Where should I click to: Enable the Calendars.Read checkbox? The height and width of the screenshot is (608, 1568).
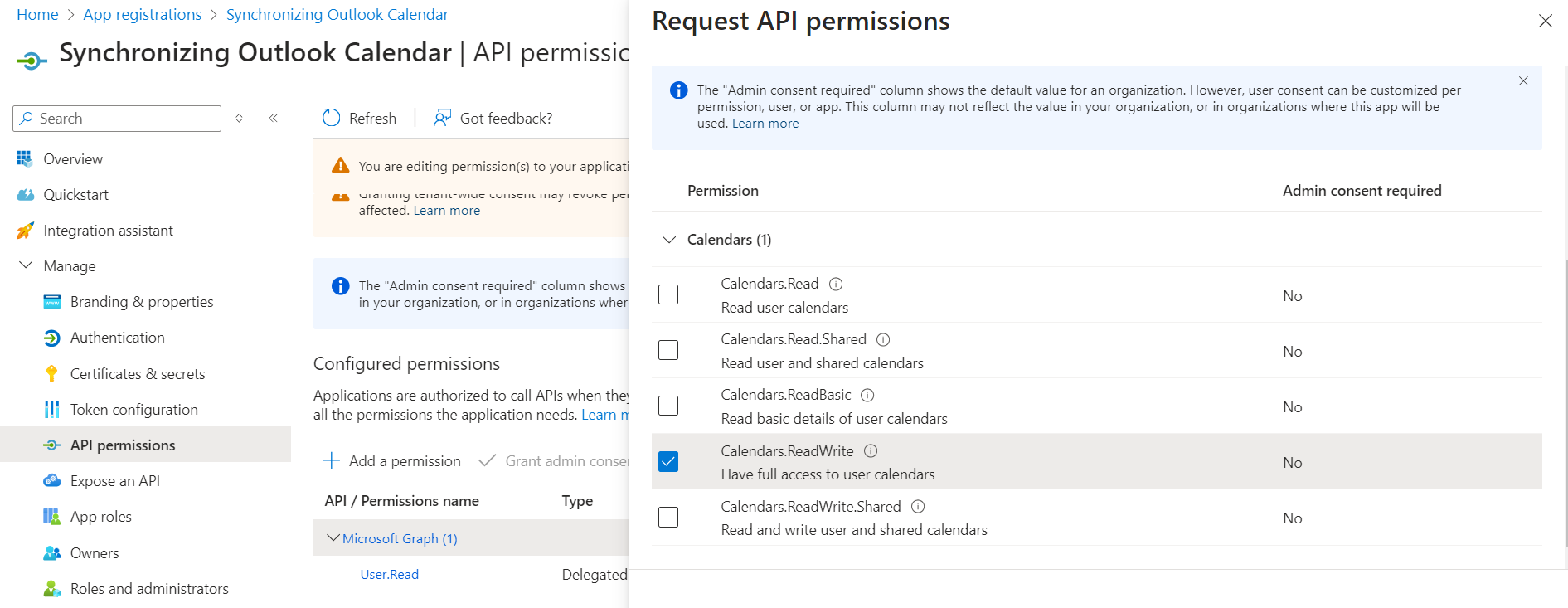pyautogui.click(x=668, y=294)
